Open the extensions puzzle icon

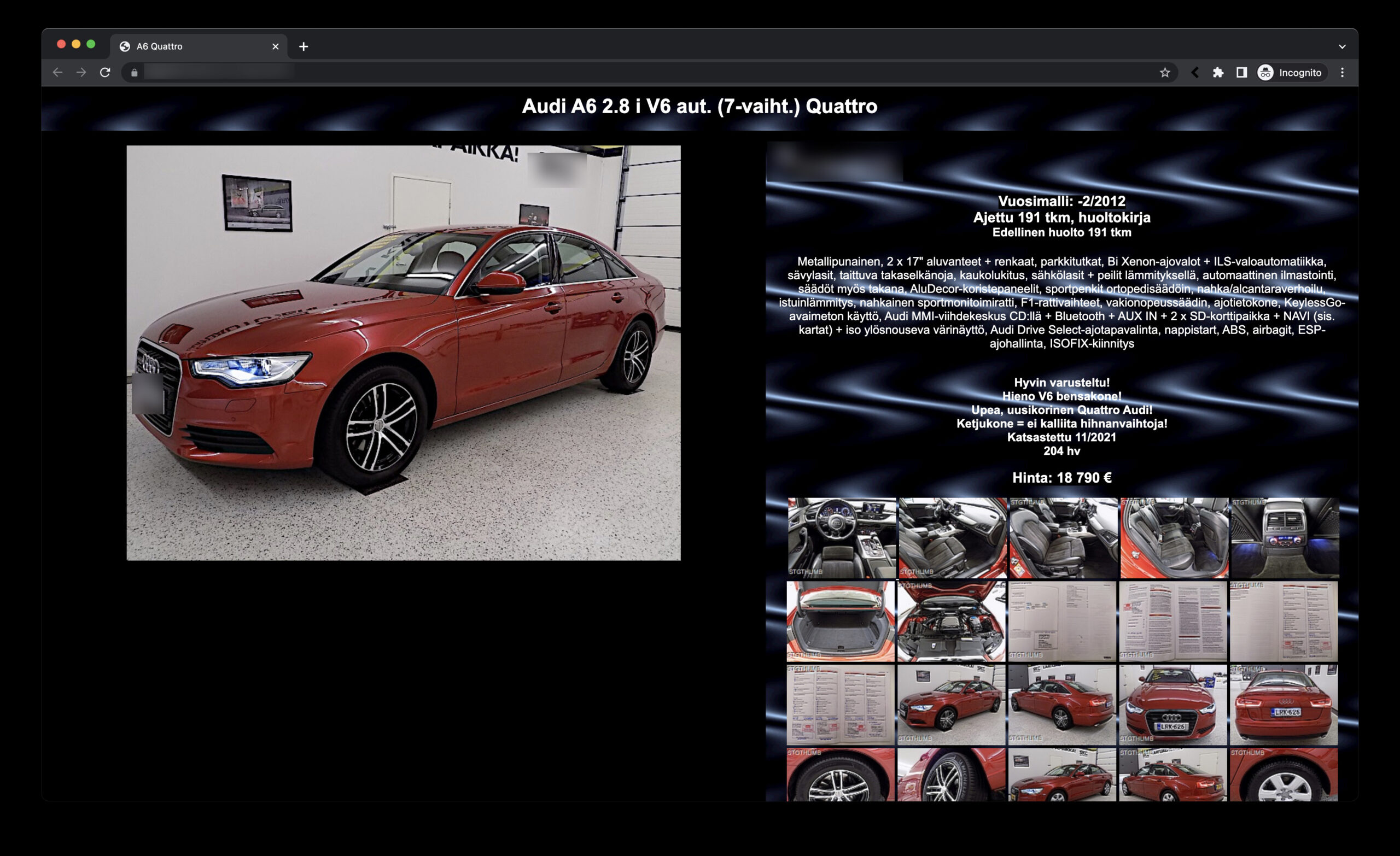[x=1217, y=72]
